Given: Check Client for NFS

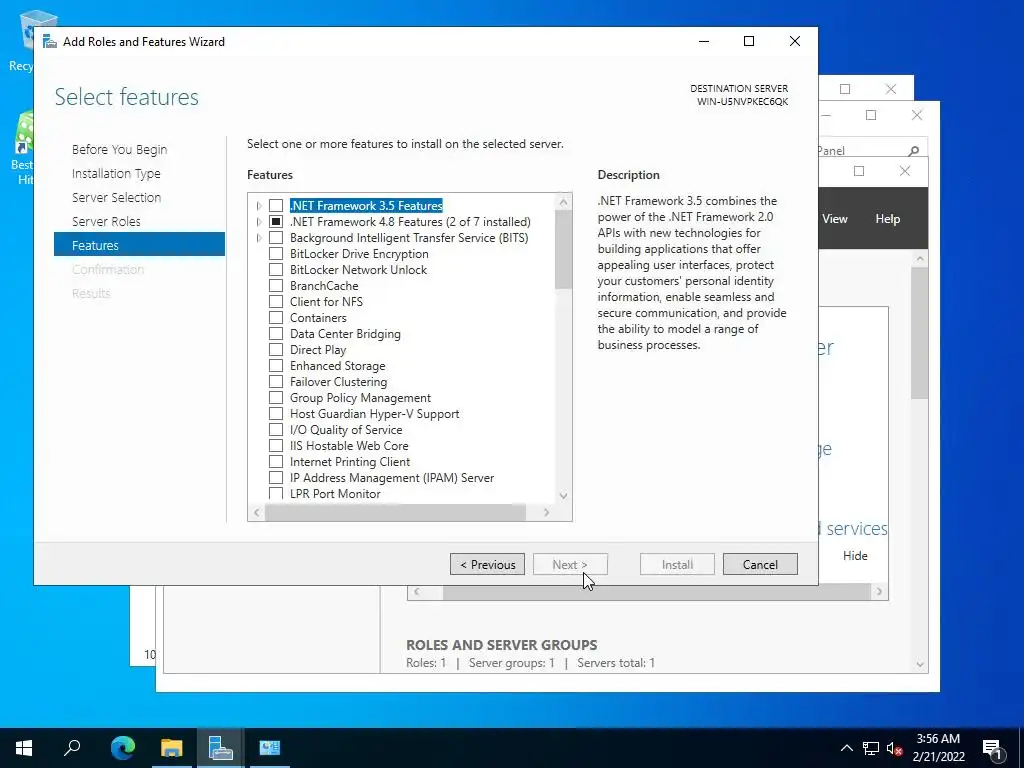Looking at the screenshot, I should click(x=276, y=302).
